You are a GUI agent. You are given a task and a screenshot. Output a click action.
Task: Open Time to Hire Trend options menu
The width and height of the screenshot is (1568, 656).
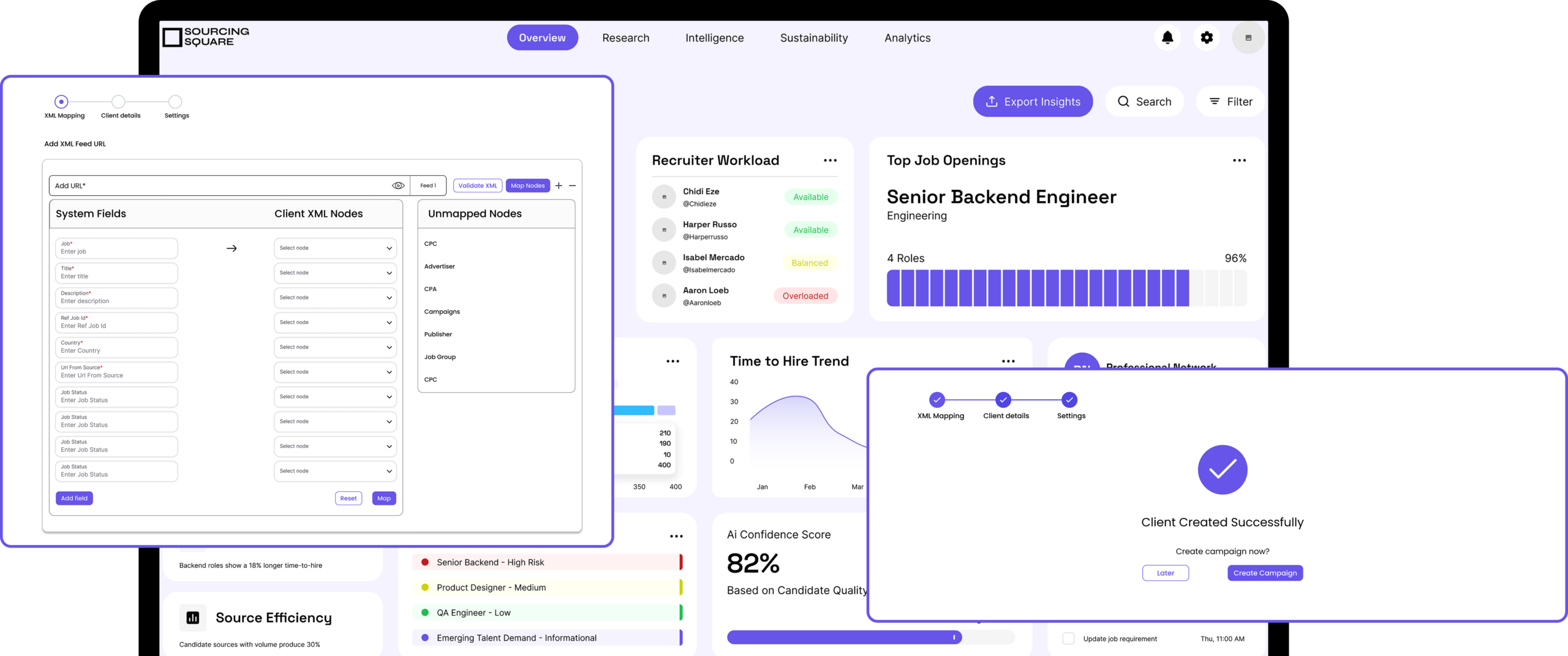[1008, 361]
